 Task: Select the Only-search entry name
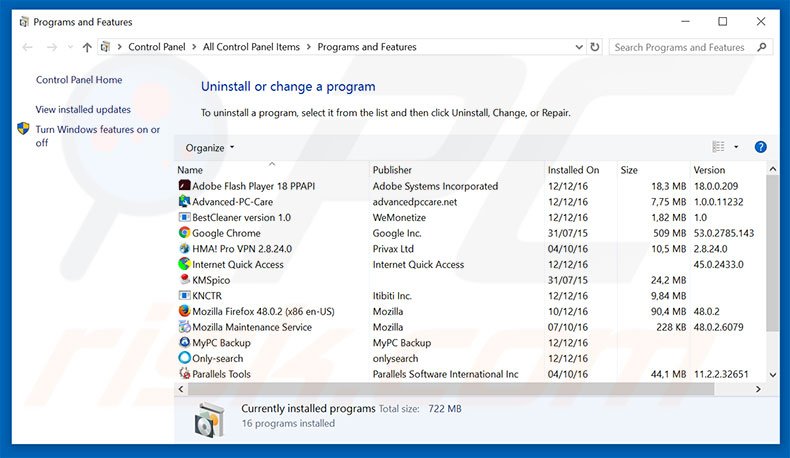(x=218, y=358)
